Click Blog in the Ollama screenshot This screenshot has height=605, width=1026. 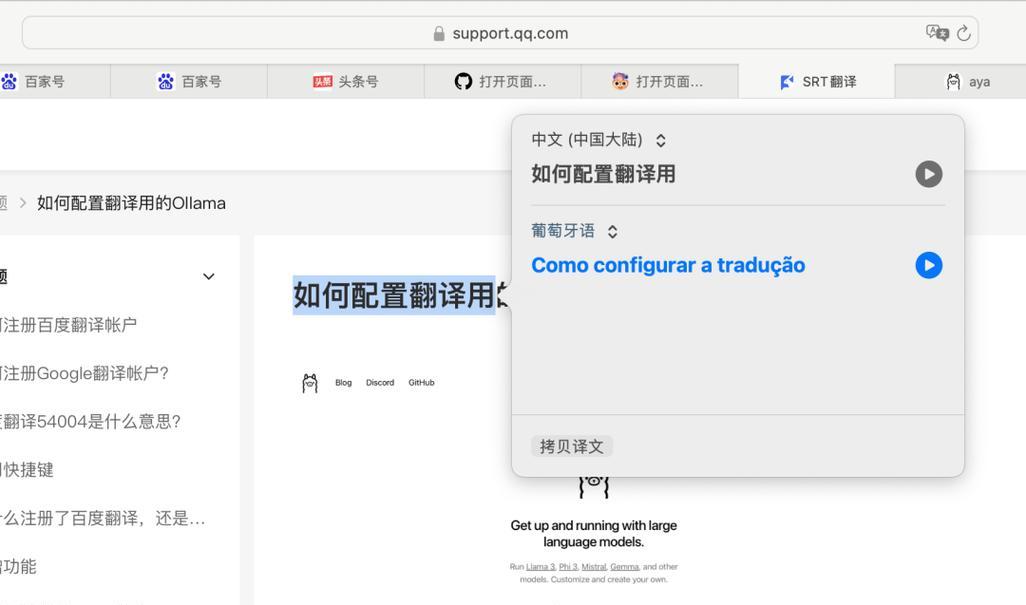coord(344,383)
